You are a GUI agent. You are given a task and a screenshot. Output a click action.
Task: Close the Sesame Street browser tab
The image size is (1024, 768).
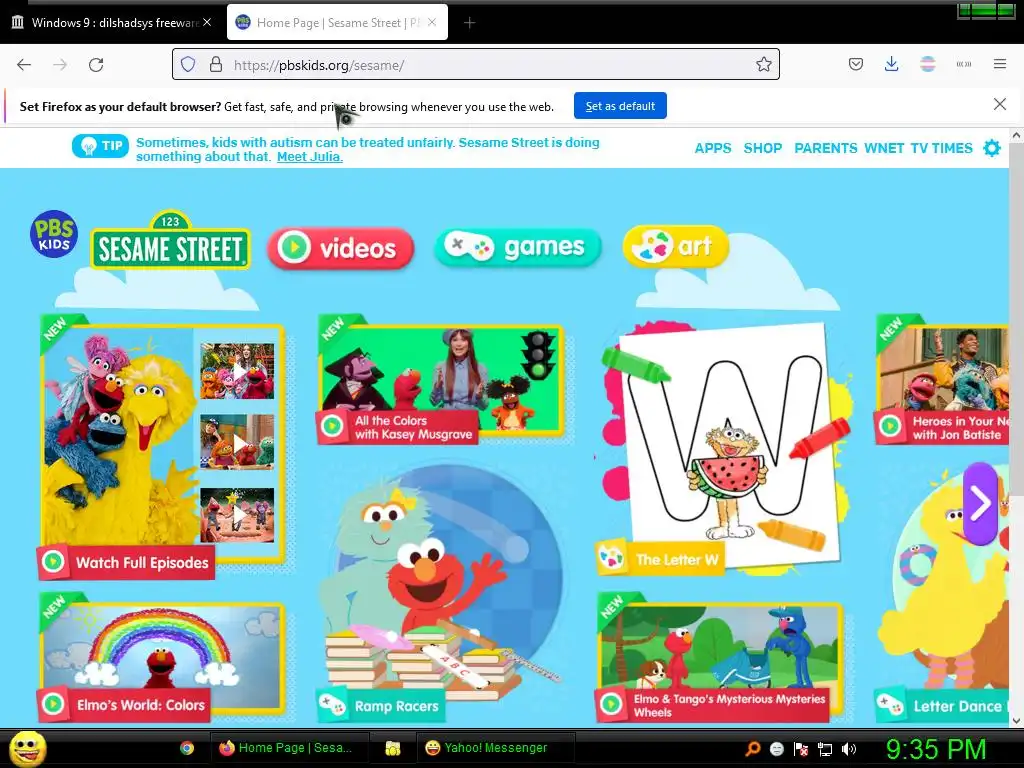coord(432,22)
